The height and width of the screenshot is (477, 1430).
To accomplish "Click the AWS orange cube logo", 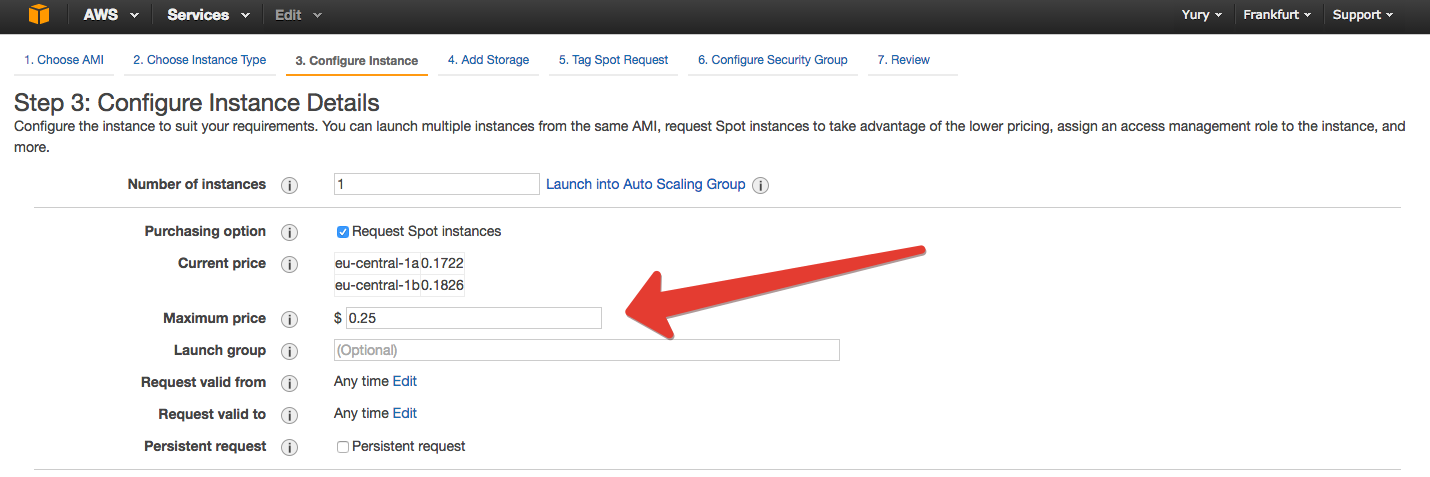I will [x=38, y=15].
